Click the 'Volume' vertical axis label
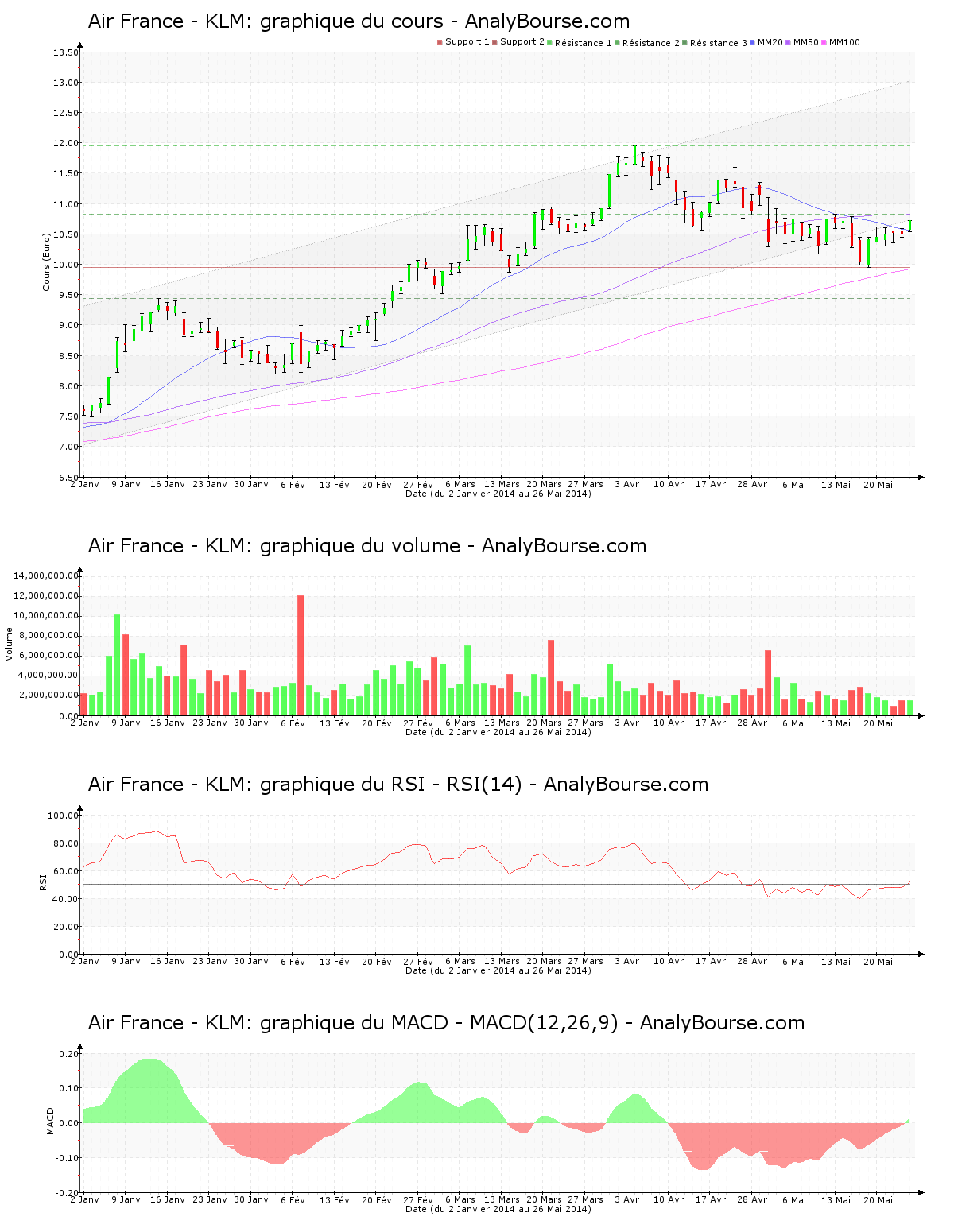954x1232 pixels. 10,644
